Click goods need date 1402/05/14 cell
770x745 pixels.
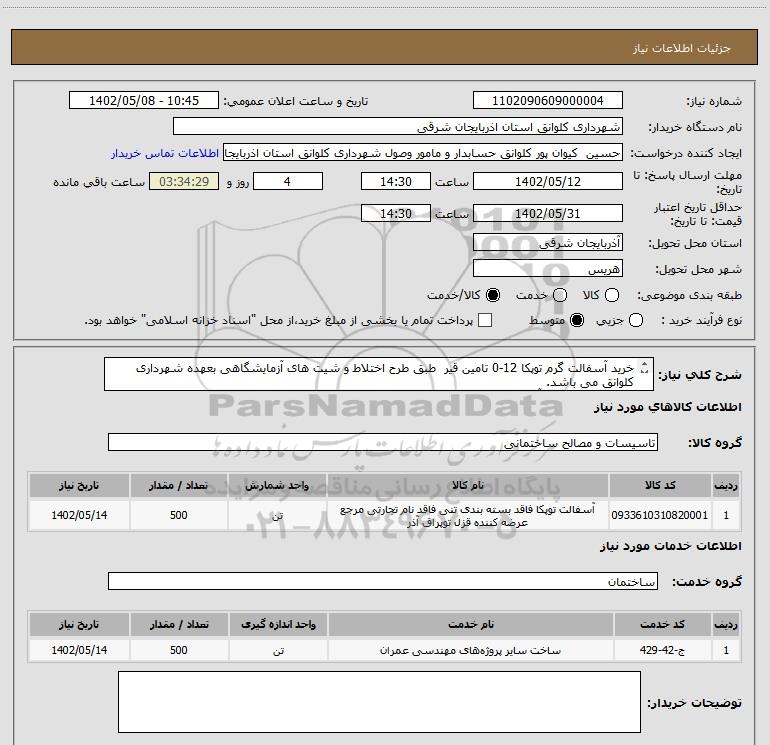(x=79, y=515)
